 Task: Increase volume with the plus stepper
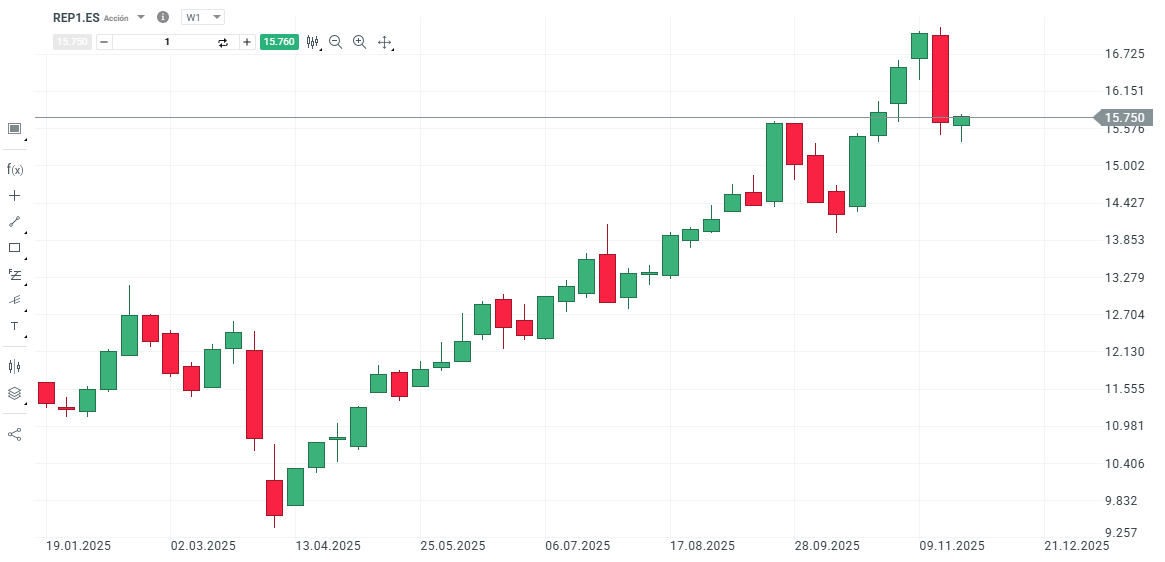[x=247, y=42]
